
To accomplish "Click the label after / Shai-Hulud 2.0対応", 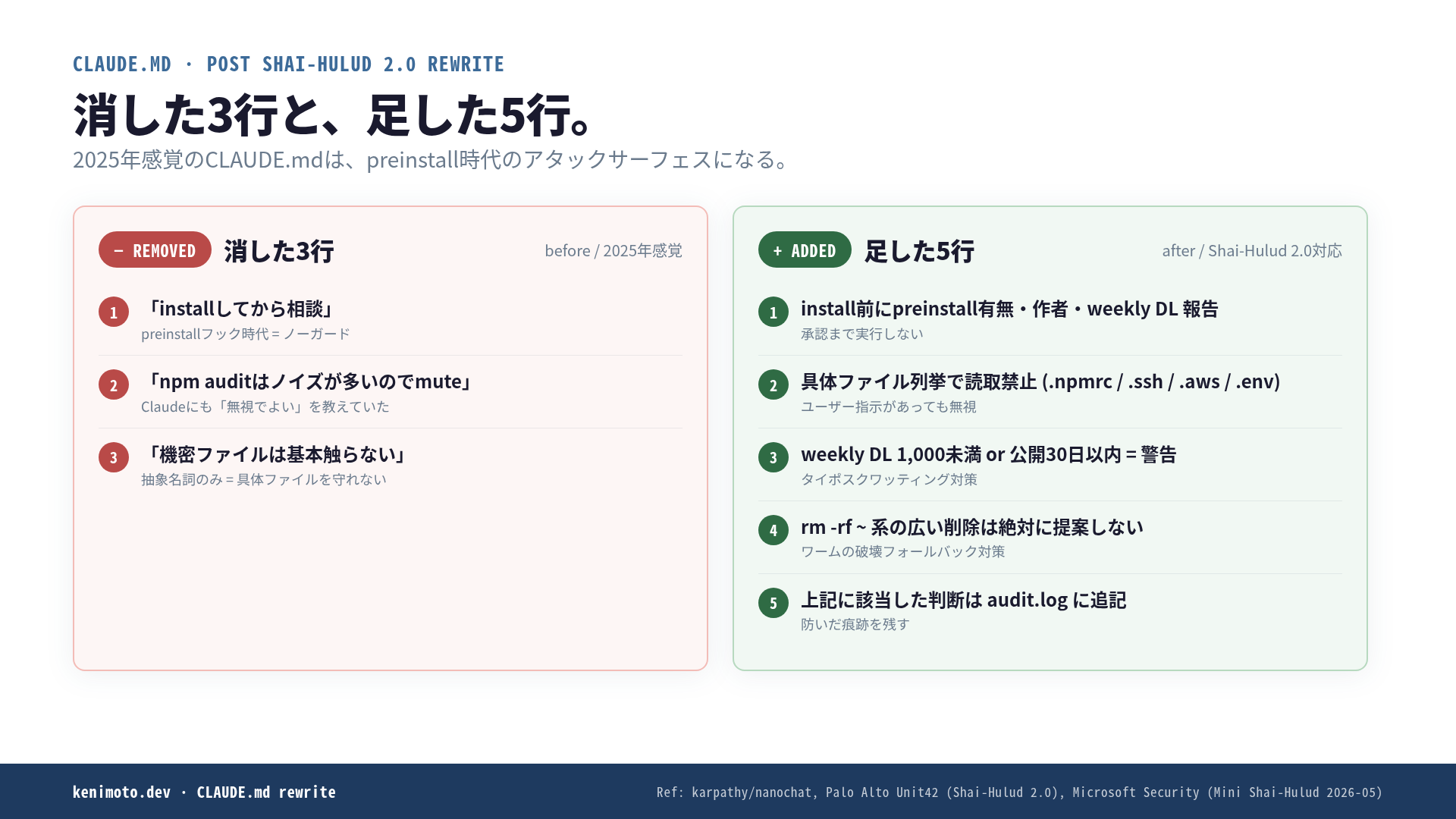I will pos(1252,250).
